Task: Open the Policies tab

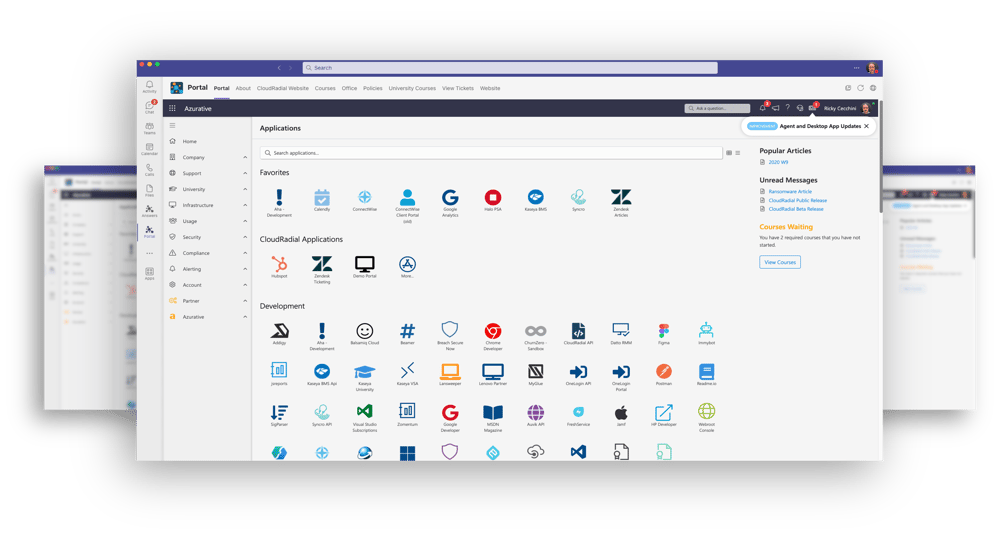Action: point(372,89)
